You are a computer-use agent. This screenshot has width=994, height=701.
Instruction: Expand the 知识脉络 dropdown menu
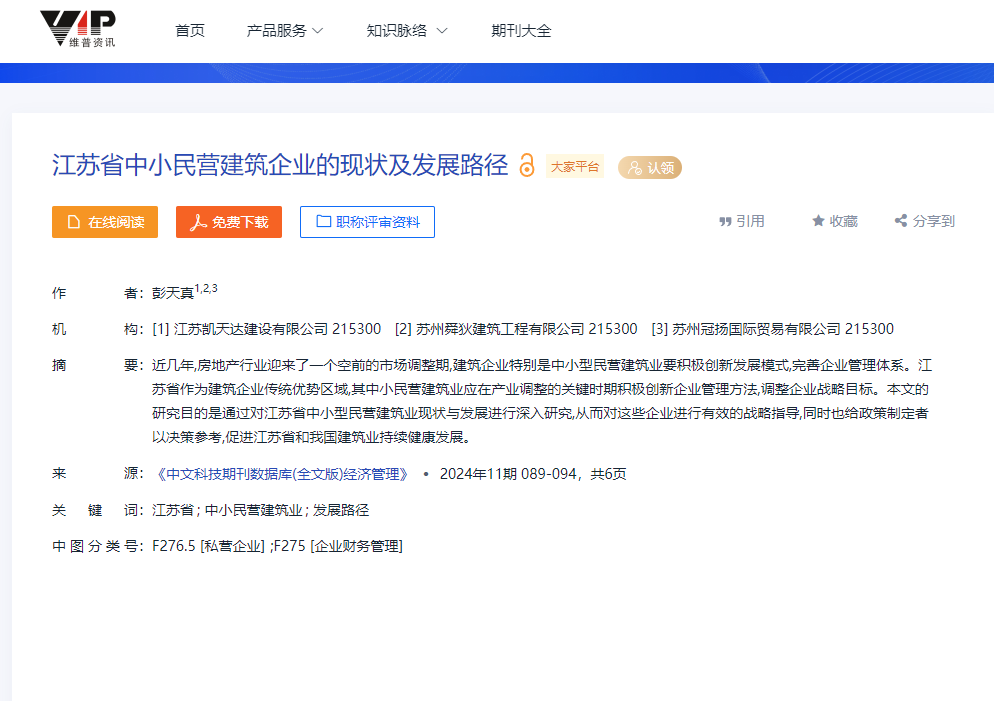click(x=406, y=31)
